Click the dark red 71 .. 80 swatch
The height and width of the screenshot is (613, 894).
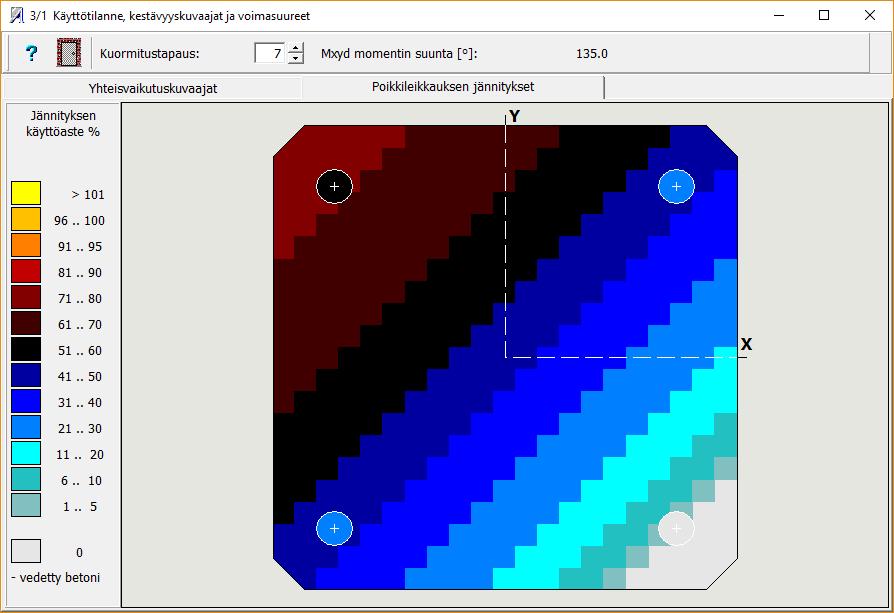26,297
